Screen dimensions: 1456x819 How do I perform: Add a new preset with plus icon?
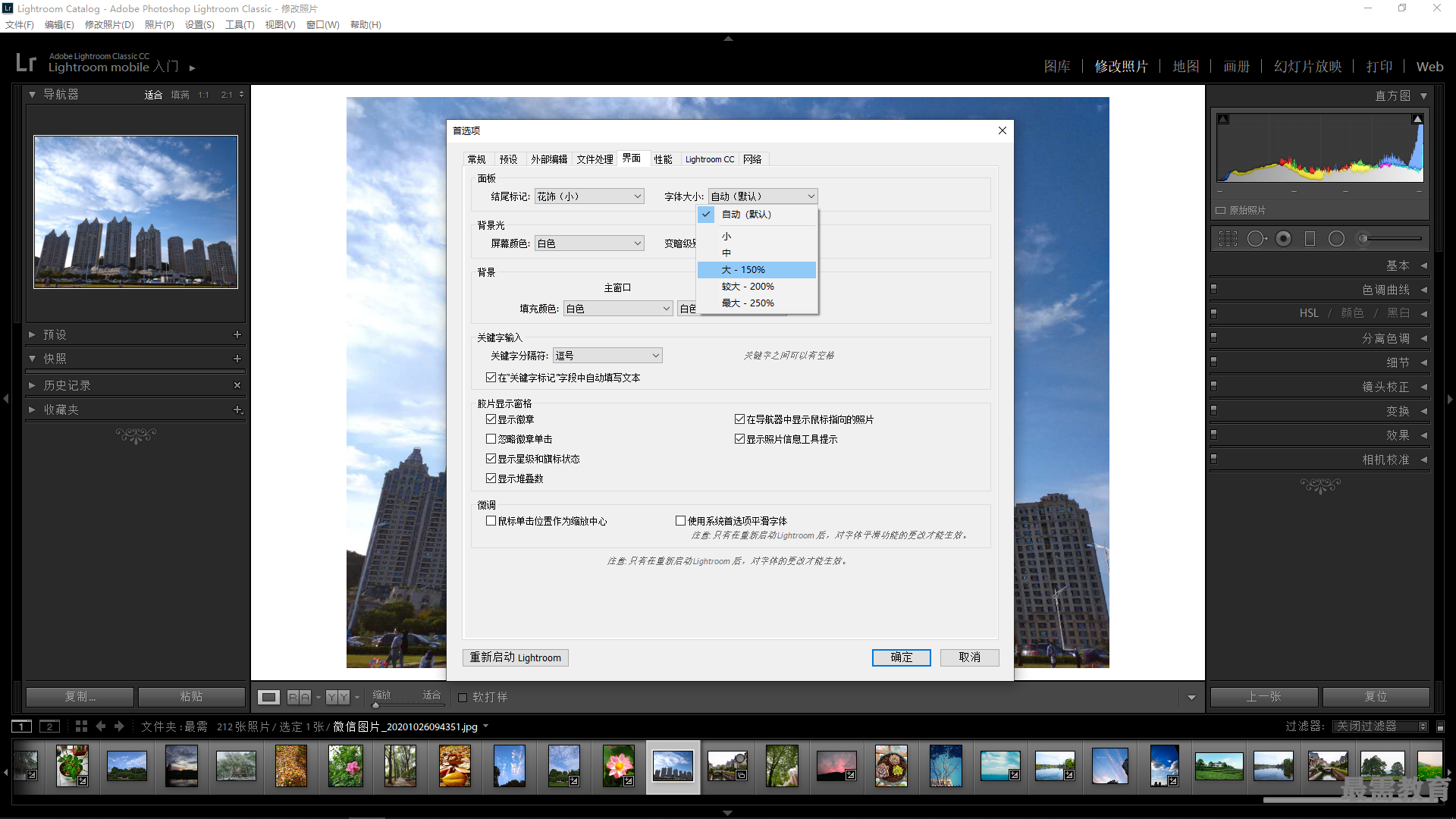coord(237,334)
